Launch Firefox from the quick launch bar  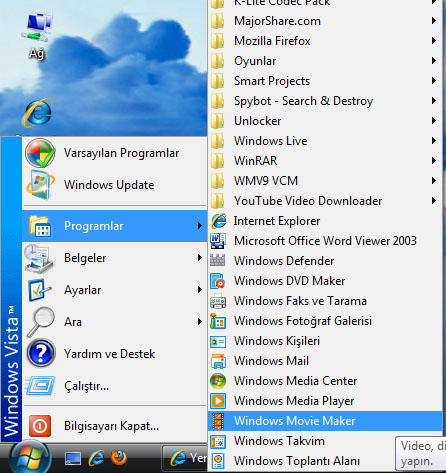(x=119, y=458)
